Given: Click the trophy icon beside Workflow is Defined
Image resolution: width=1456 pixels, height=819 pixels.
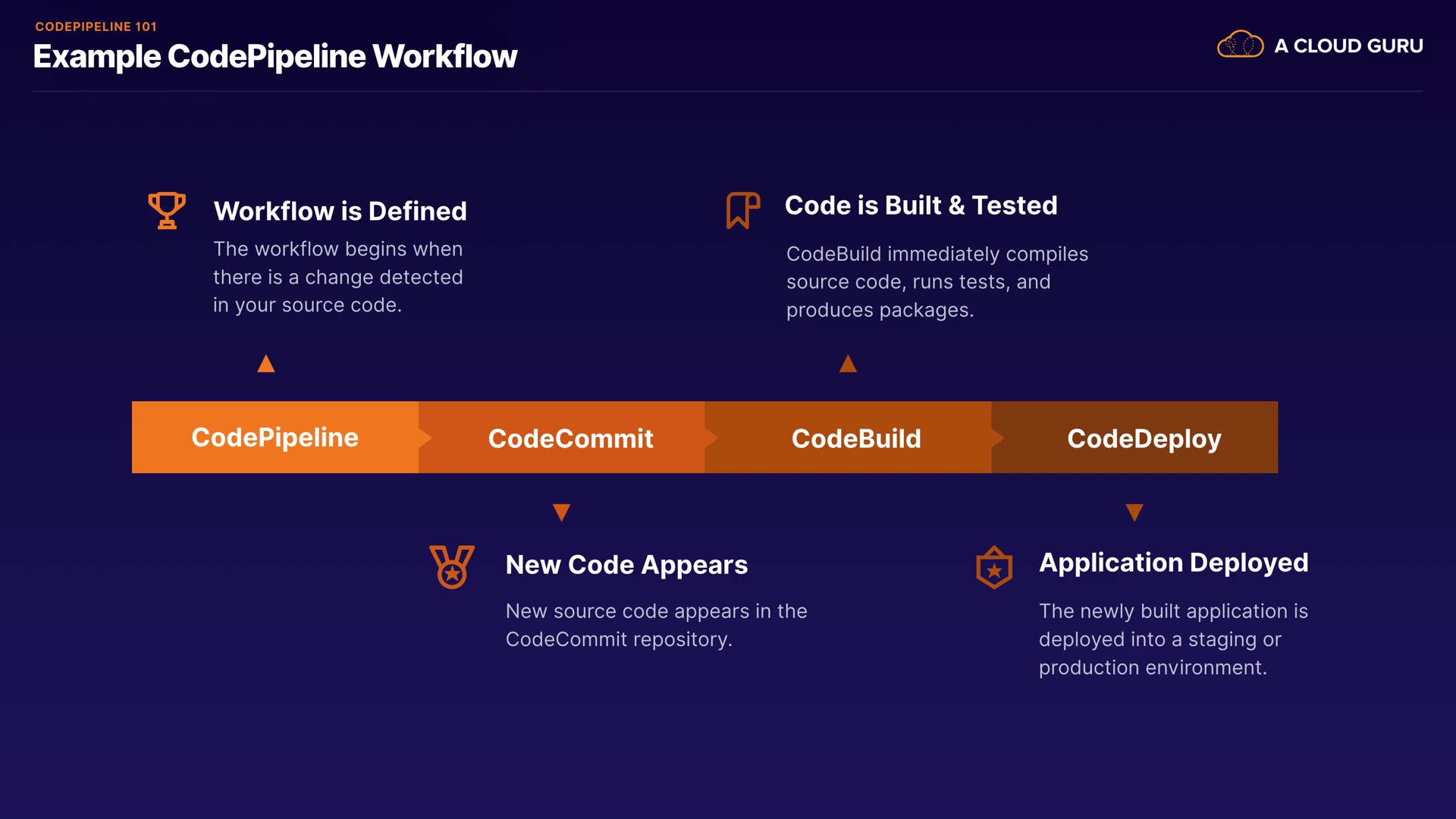Looking at the screenshot, I should 167,210.
